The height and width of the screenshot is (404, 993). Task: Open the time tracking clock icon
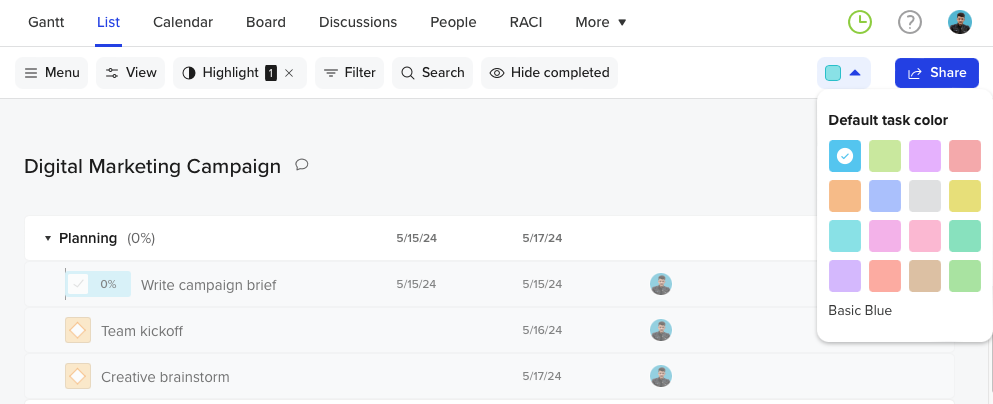click(x=859, y=22)
